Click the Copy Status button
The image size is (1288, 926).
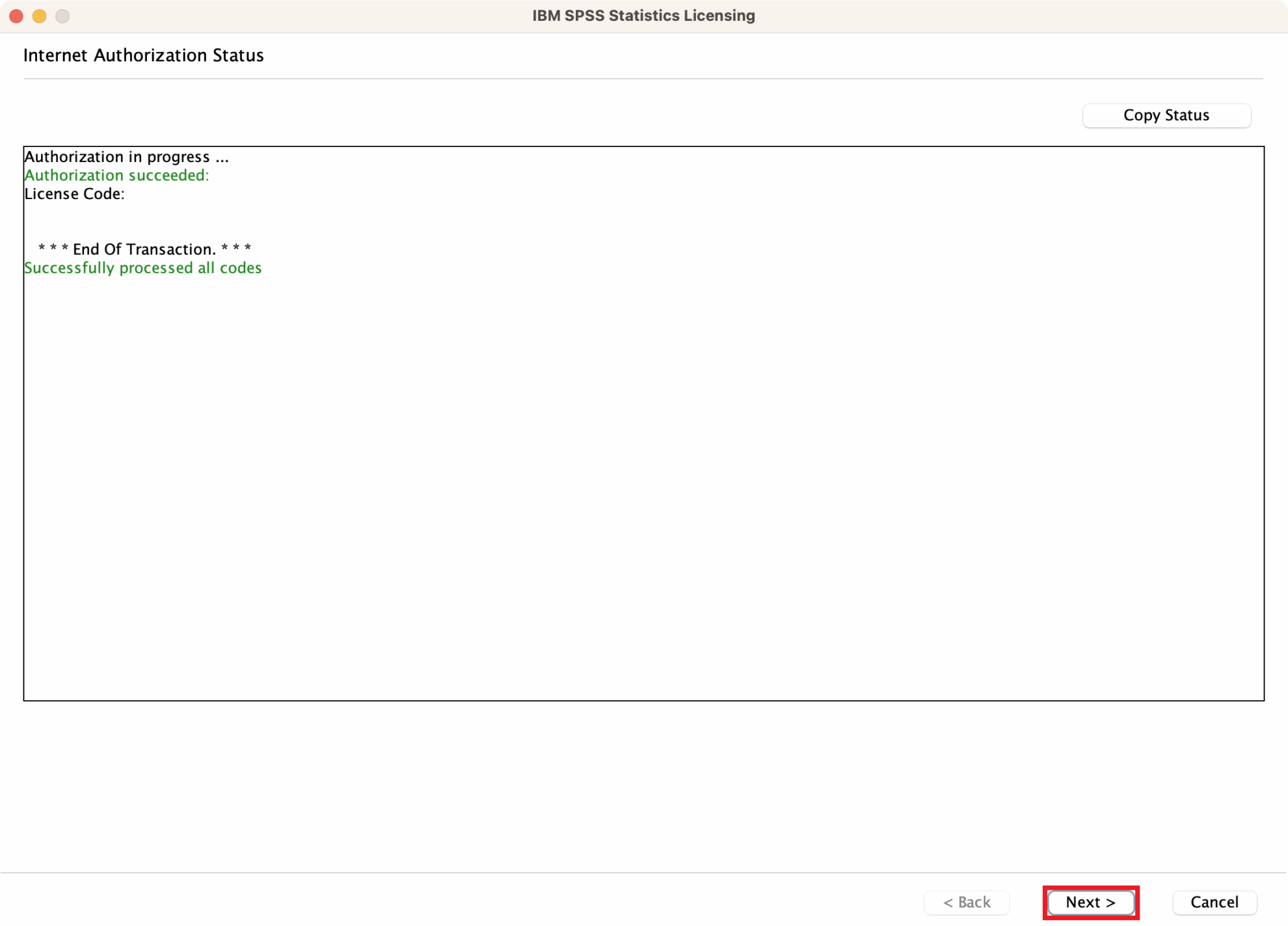tap(1166, 115)
